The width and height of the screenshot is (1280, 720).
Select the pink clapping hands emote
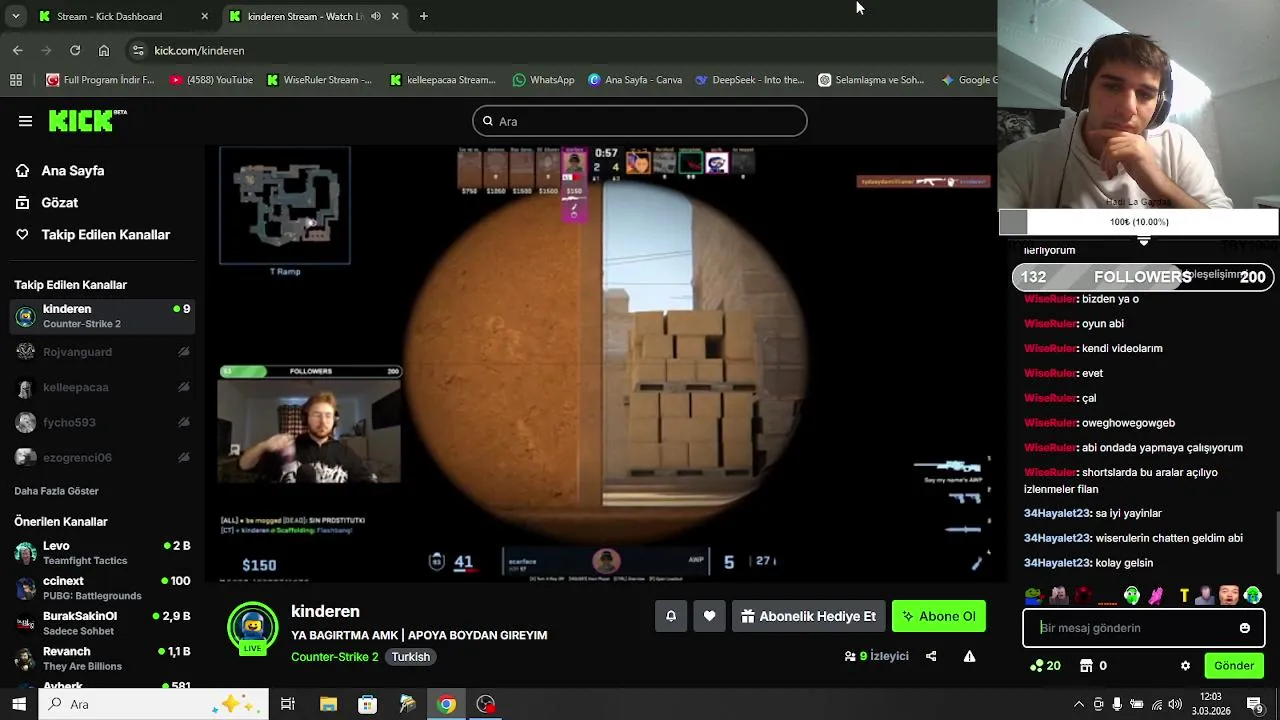point(1156,596)
